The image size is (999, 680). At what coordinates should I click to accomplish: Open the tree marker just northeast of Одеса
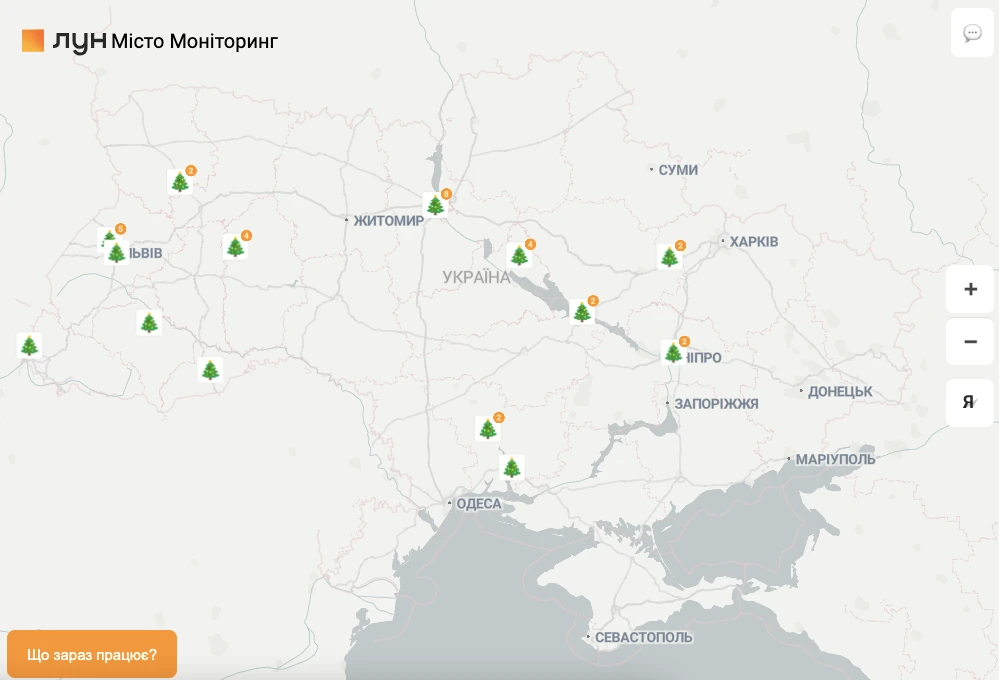[x=512, y=468]
